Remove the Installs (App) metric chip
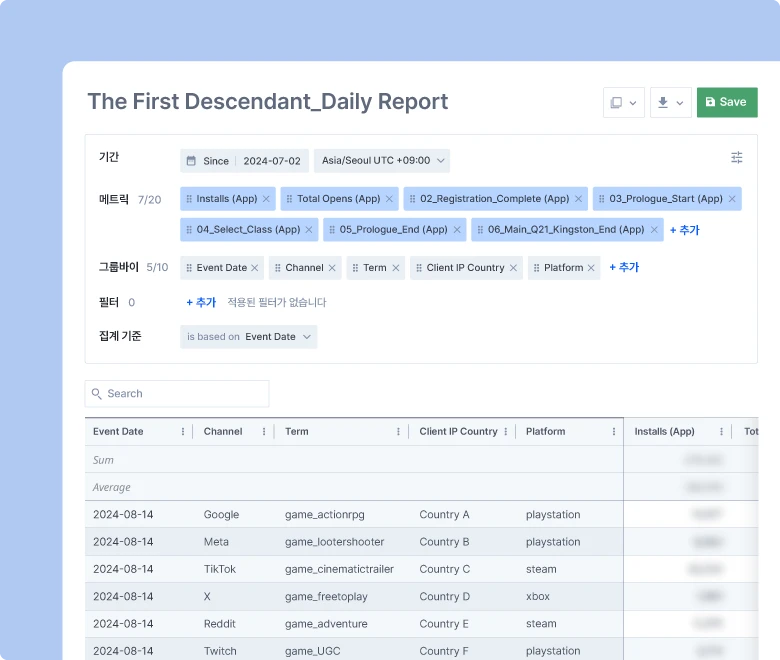780x660 pixels. 266,199
